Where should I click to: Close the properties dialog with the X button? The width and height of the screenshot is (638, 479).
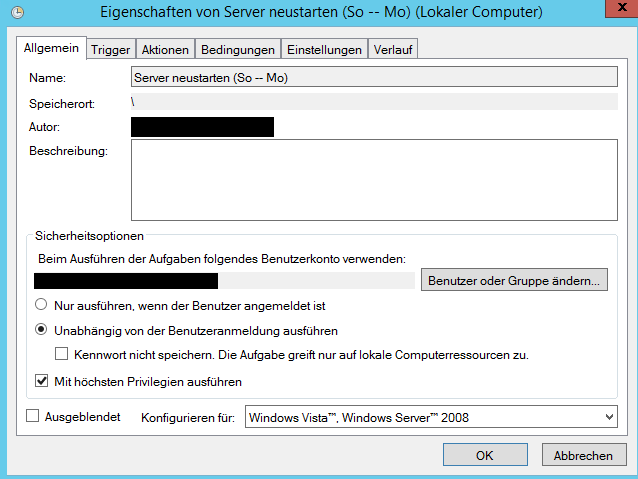pos(622,8)
